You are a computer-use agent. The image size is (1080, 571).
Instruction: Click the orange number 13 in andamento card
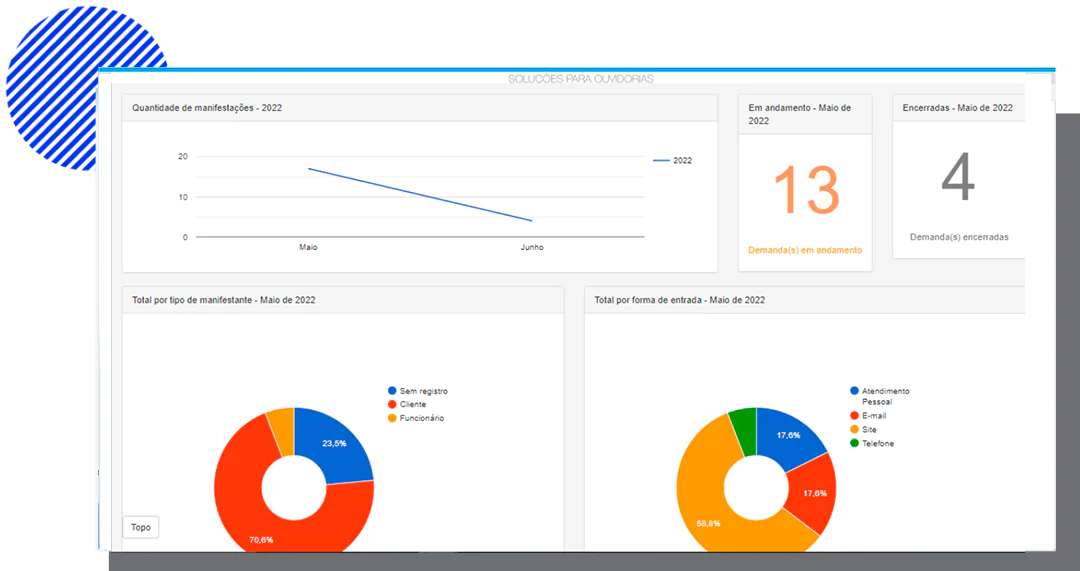pos(805,188)
